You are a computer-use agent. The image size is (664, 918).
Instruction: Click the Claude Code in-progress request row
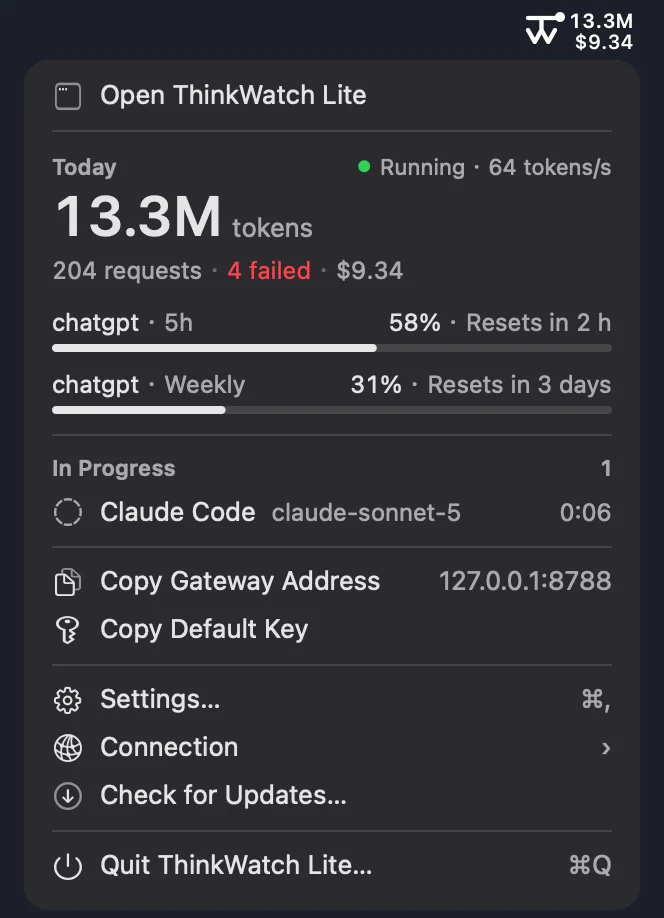tap(332, 512)
